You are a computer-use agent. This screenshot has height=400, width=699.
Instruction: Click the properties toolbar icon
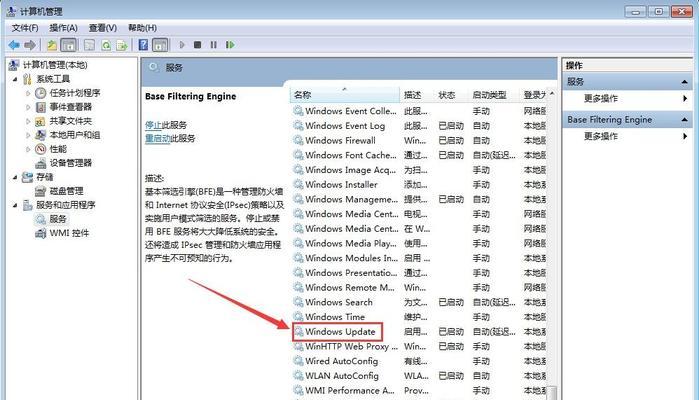pos(89,45)
